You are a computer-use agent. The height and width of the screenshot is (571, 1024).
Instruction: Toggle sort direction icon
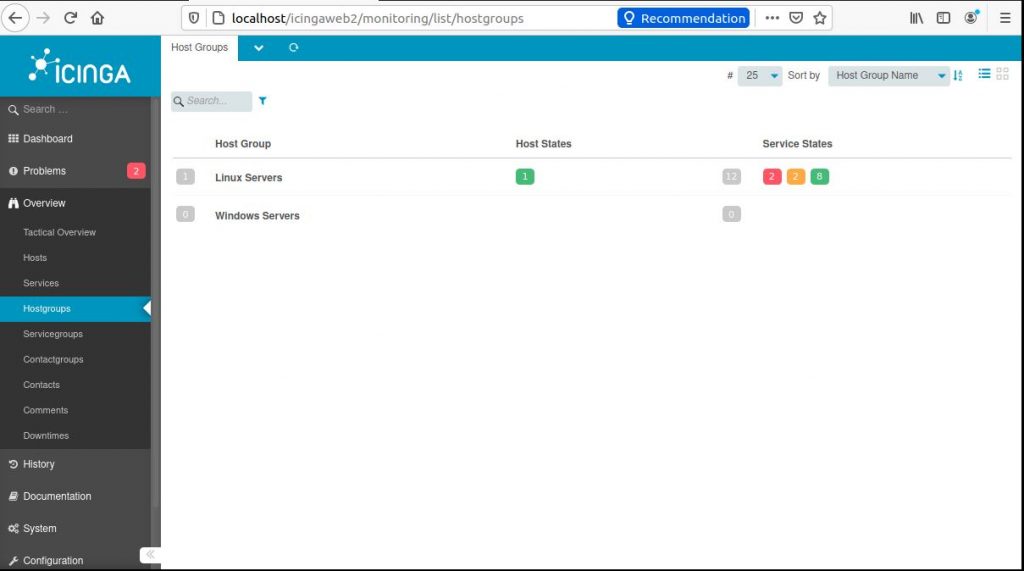click(x=958, y=75)
